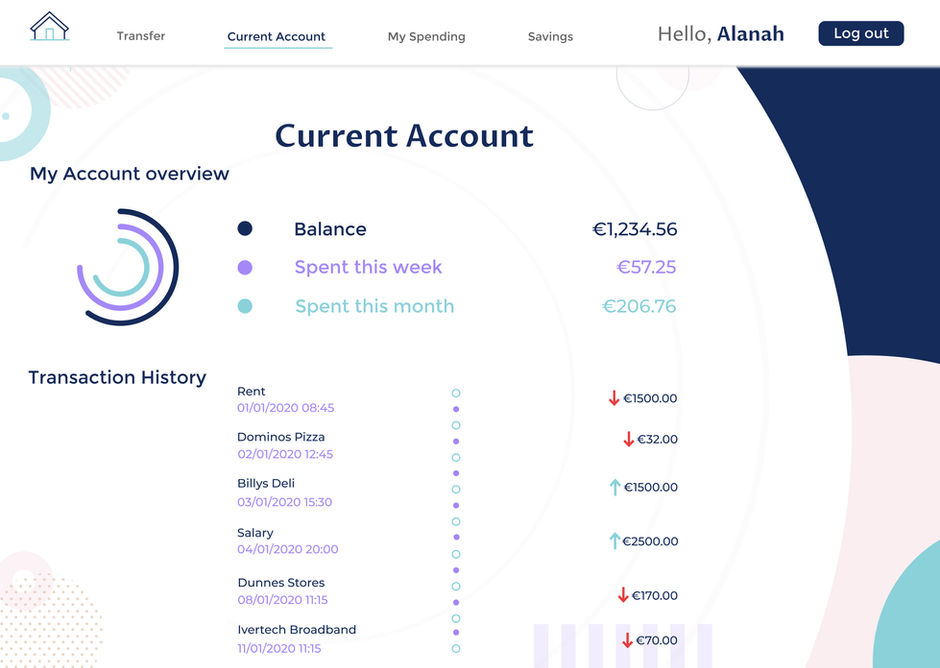
Task: Open the Ivertech Broadband transaction
Action: [x=296, y=630]
